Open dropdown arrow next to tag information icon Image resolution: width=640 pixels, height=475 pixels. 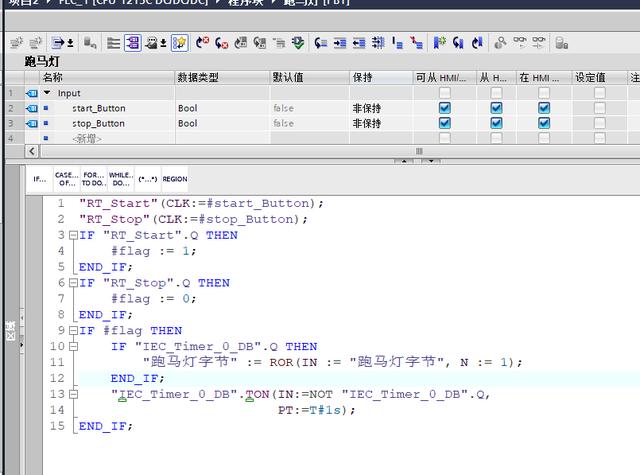(x=163, y=43)
